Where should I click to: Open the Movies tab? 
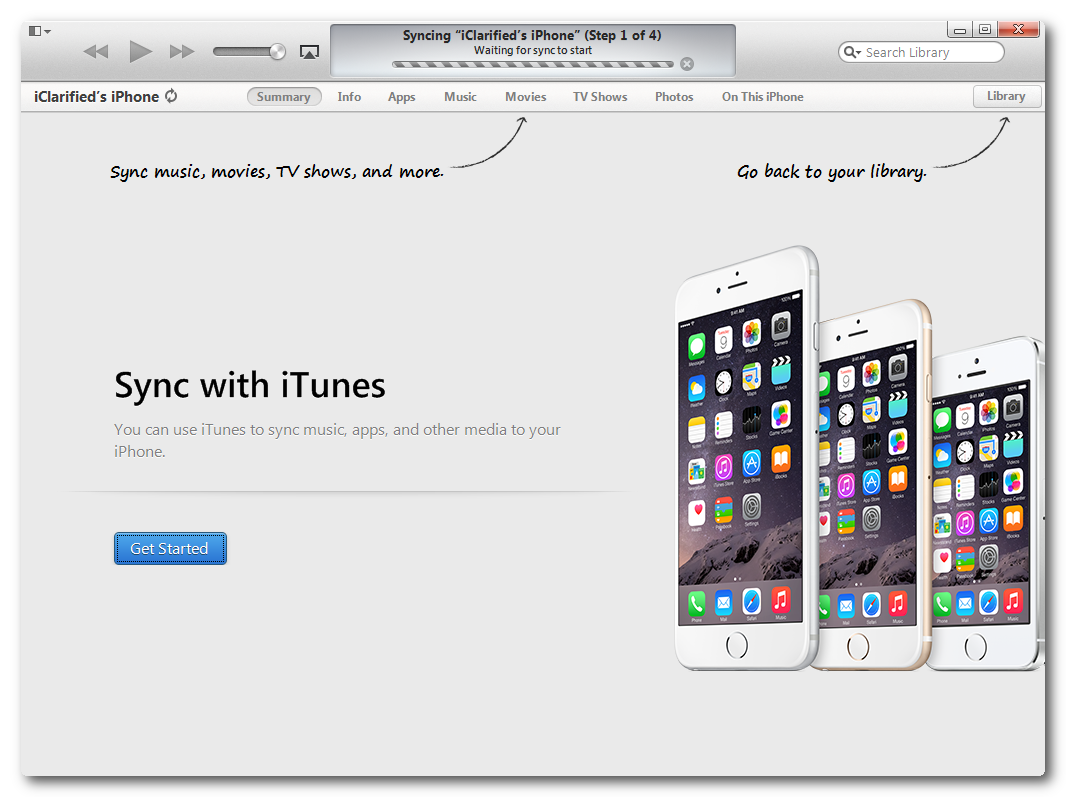(x=525, y=97)
